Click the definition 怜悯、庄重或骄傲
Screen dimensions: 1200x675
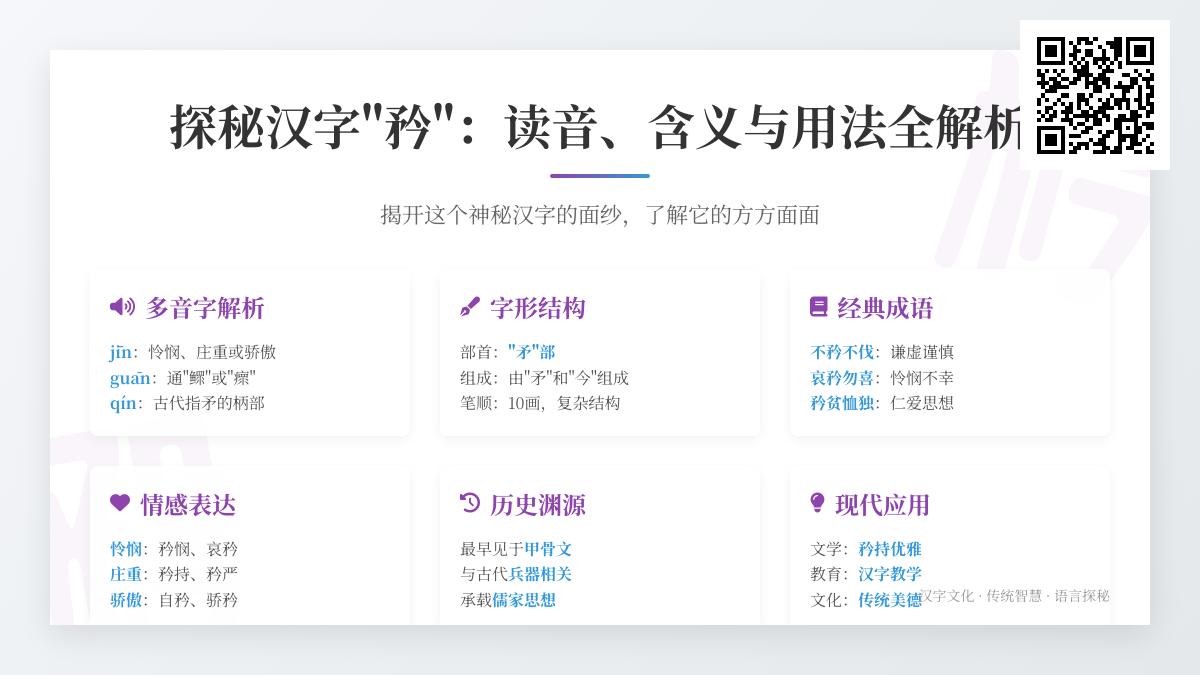212,352
